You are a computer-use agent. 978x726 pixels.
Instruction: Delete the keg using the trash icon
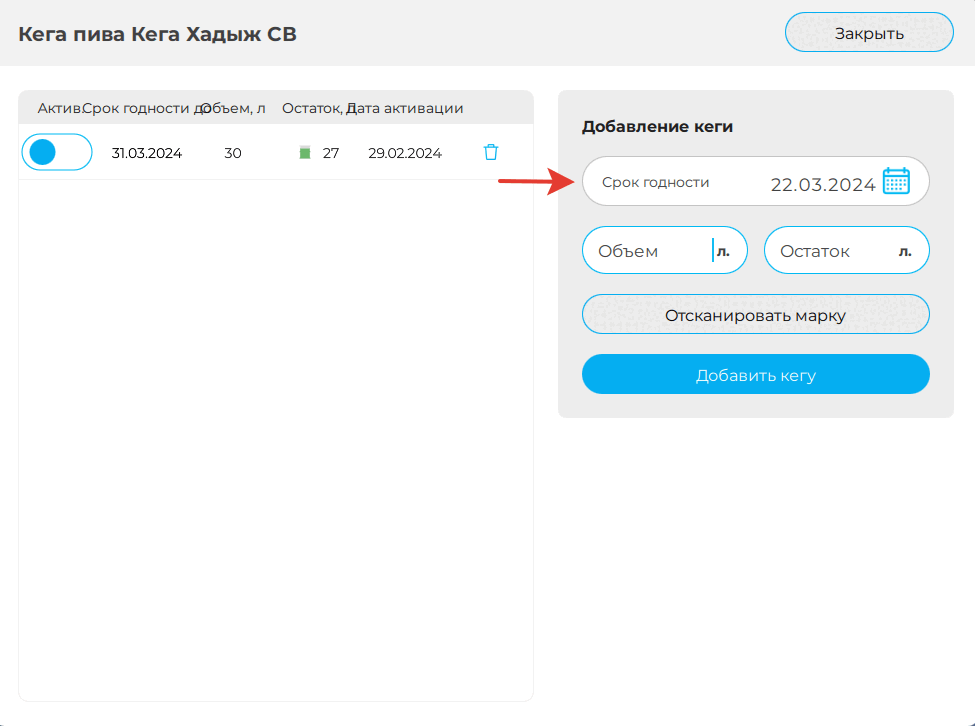(x=490, y=152)
